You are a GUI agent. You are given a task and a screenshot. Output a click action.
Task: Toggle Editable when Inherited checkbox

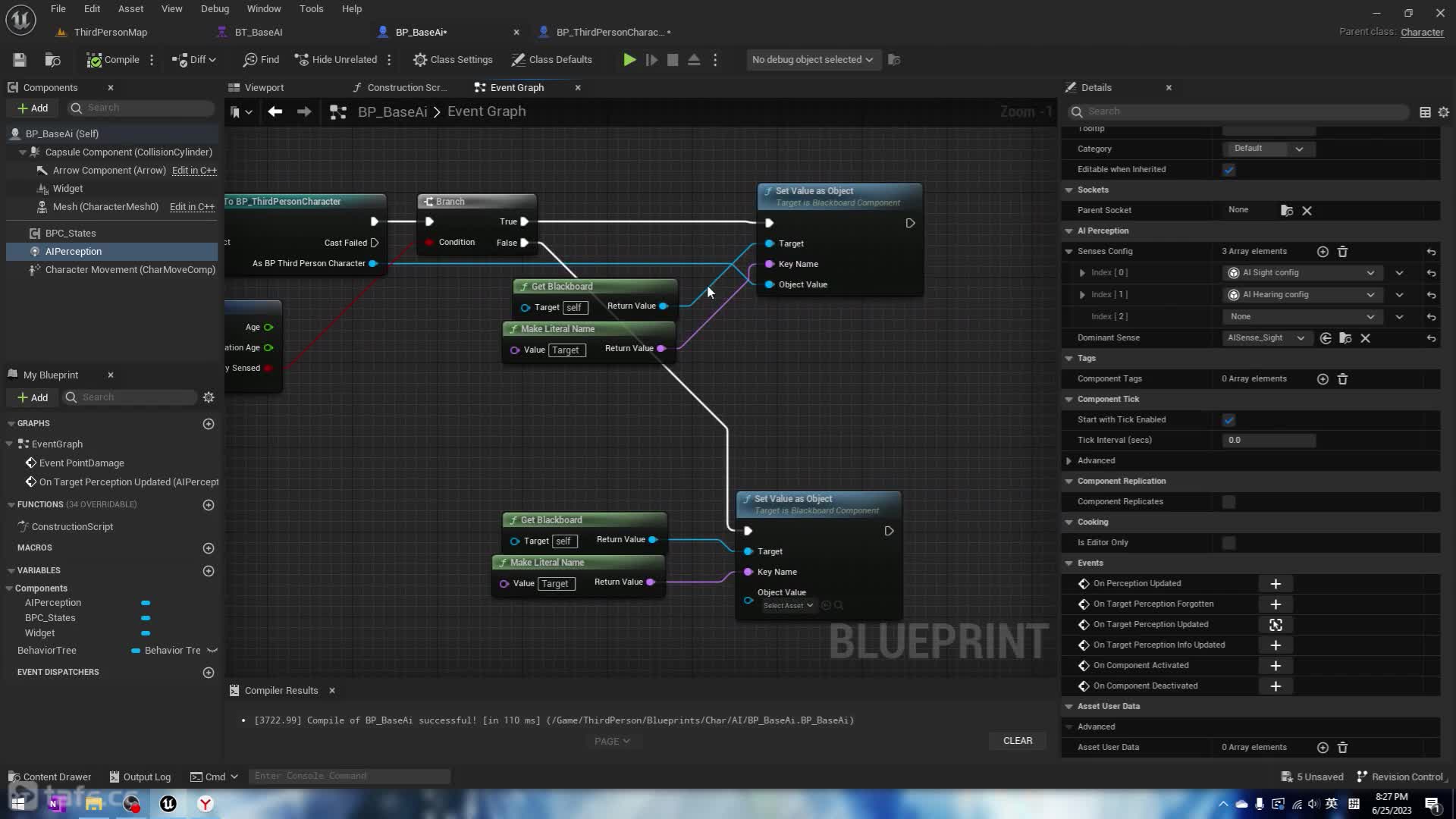pos(1228,170)
